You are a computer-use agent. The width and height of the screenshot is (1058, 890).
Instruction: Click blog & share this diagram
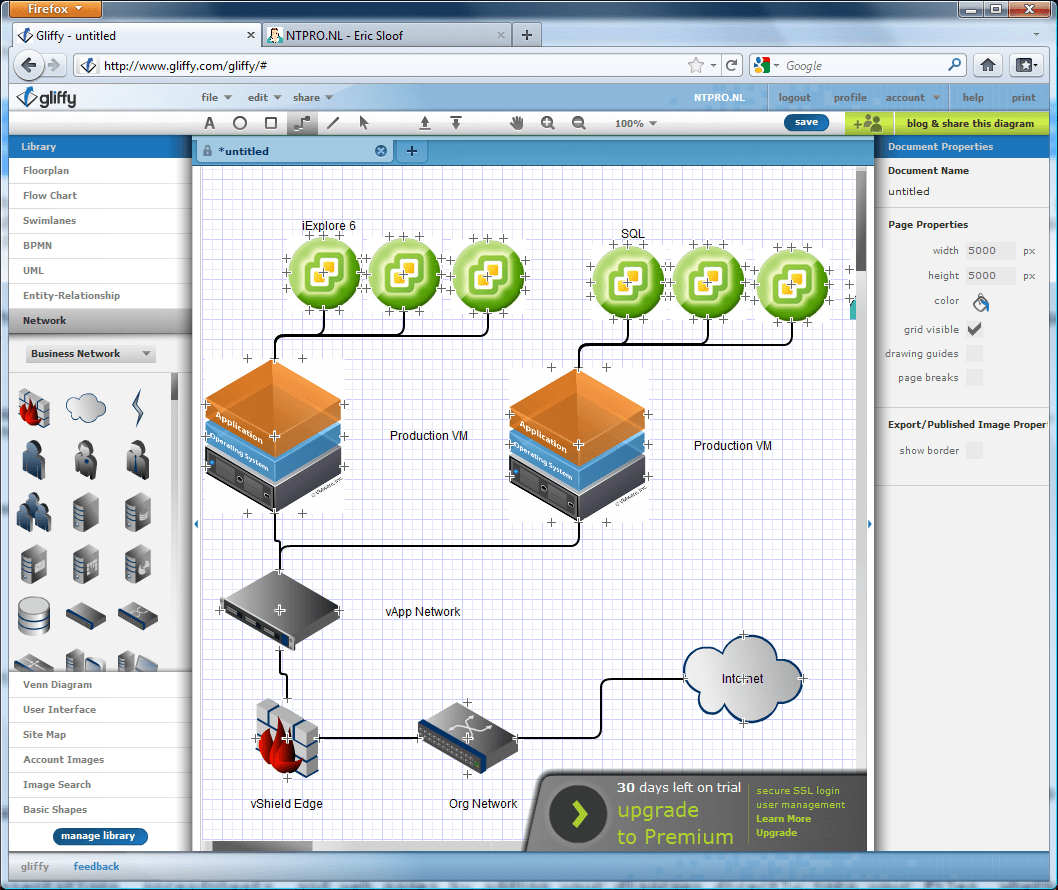(970, 123)
